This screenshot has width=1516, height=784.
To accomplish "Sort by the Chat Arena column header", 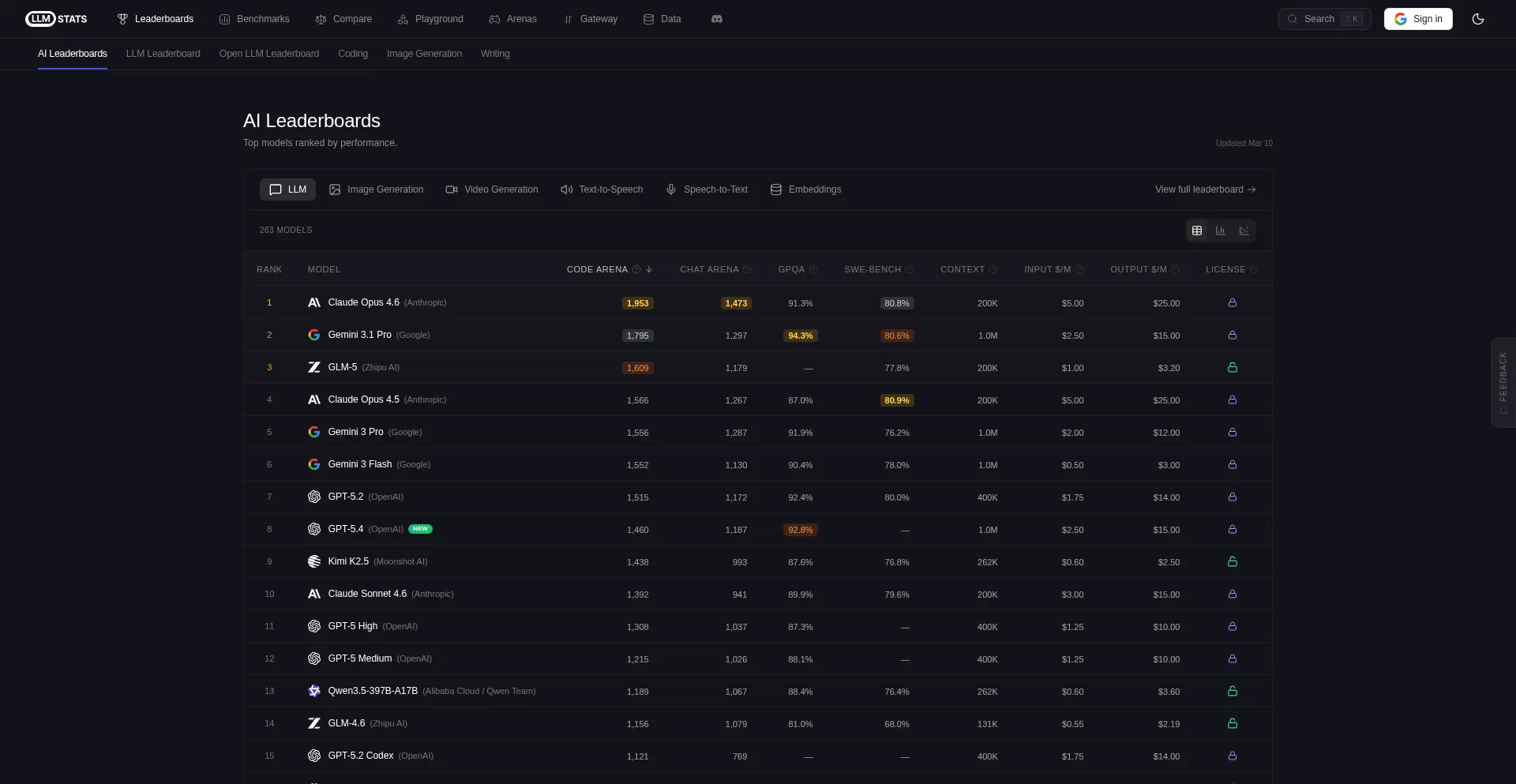I will [x=709, y=269].
